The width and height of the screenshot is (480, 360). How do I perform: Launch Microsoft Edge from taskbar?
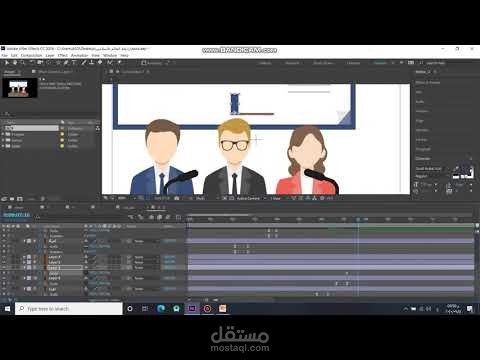161,309
